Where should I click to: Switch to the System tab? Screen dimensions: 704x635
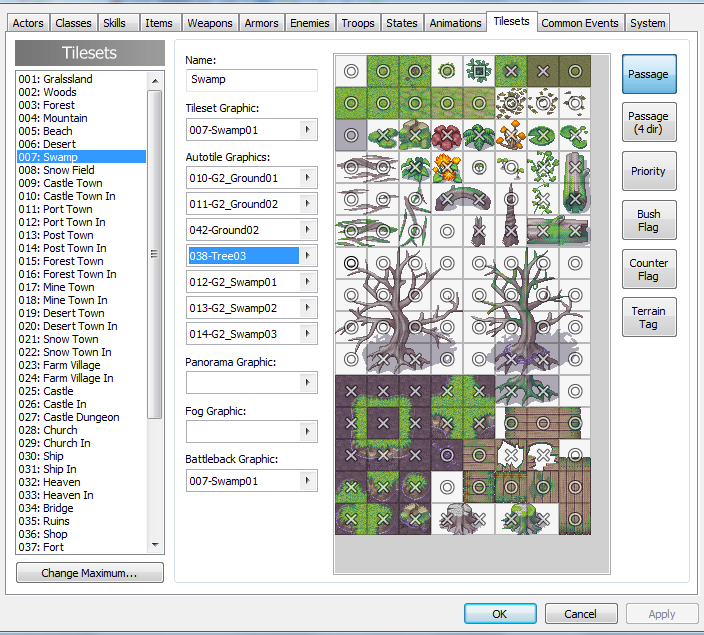pyautogui.click(x=647, y=23)
